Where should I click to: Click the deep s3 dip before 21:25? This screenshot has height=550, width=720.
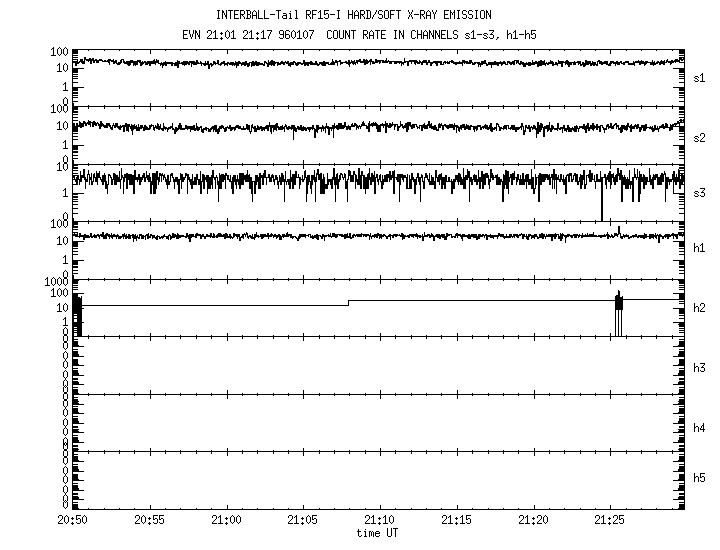click(602, 205)
